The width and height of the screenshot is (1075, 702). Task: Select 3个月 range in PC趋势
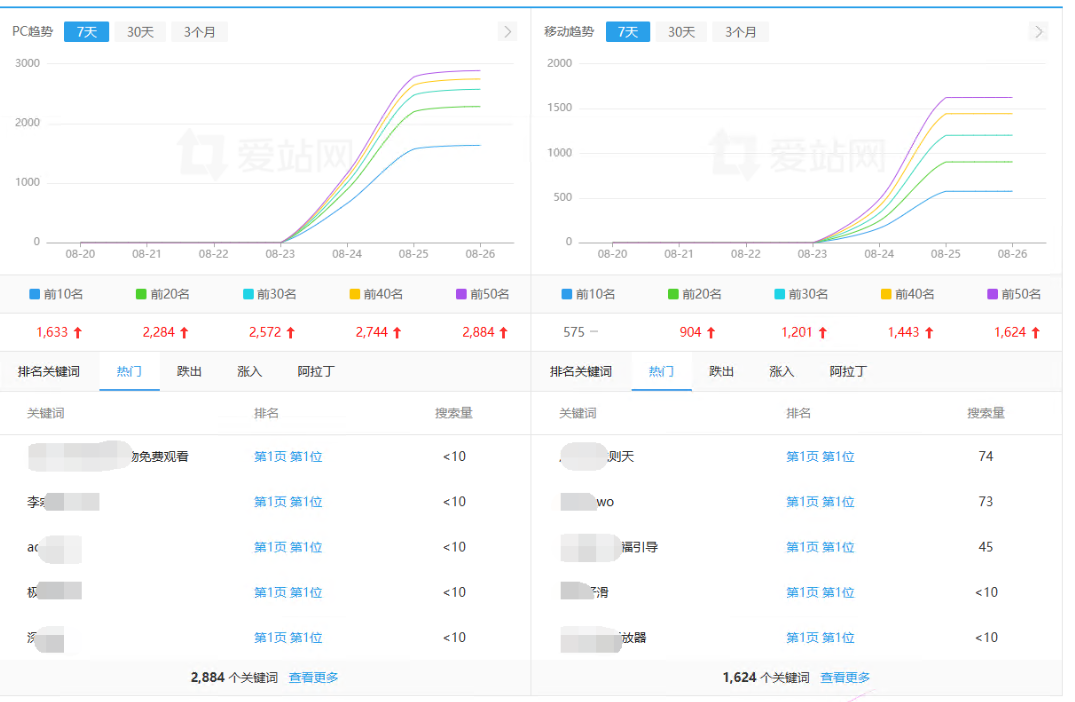coord(200,32)
